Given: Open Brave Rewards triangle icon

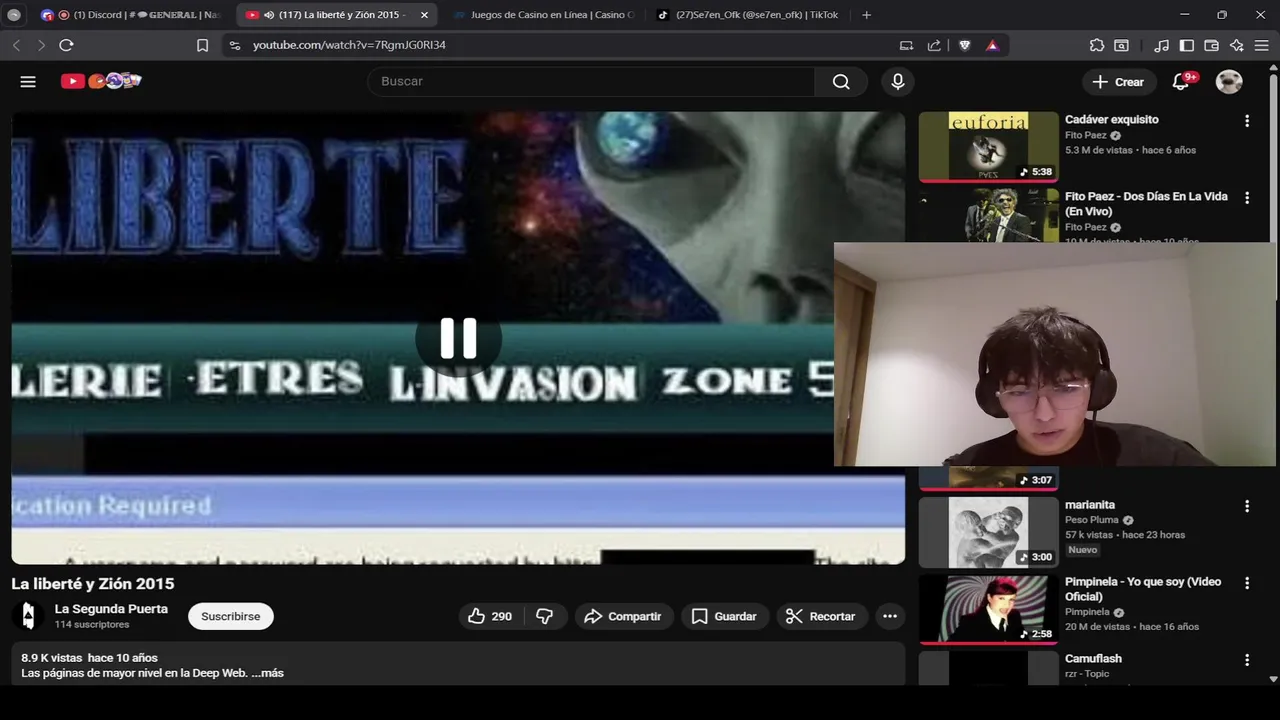Looking at the screenshot, I should 992,45.
